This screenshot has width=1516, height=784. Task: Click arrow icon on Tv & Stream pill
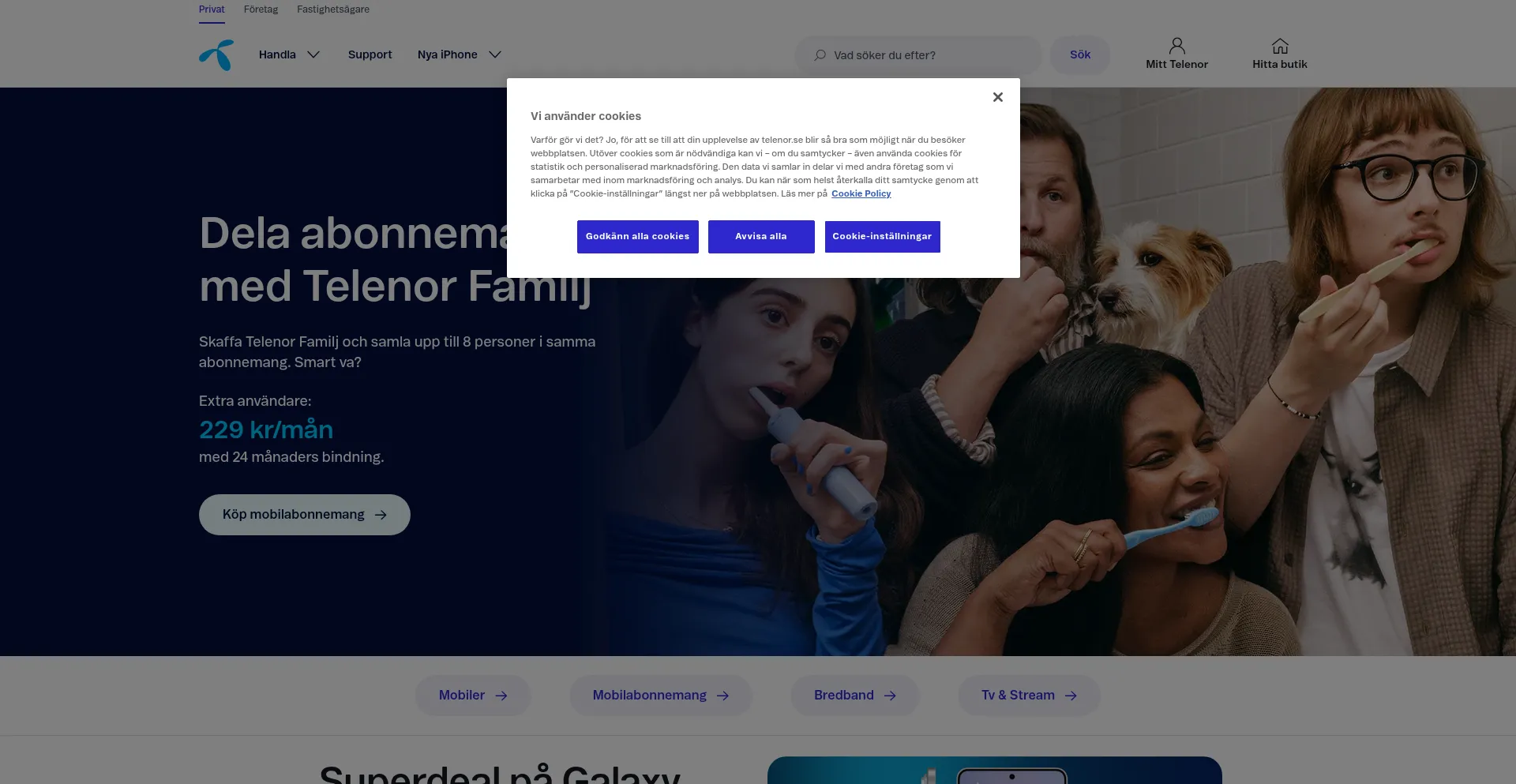click(1071, 696)
